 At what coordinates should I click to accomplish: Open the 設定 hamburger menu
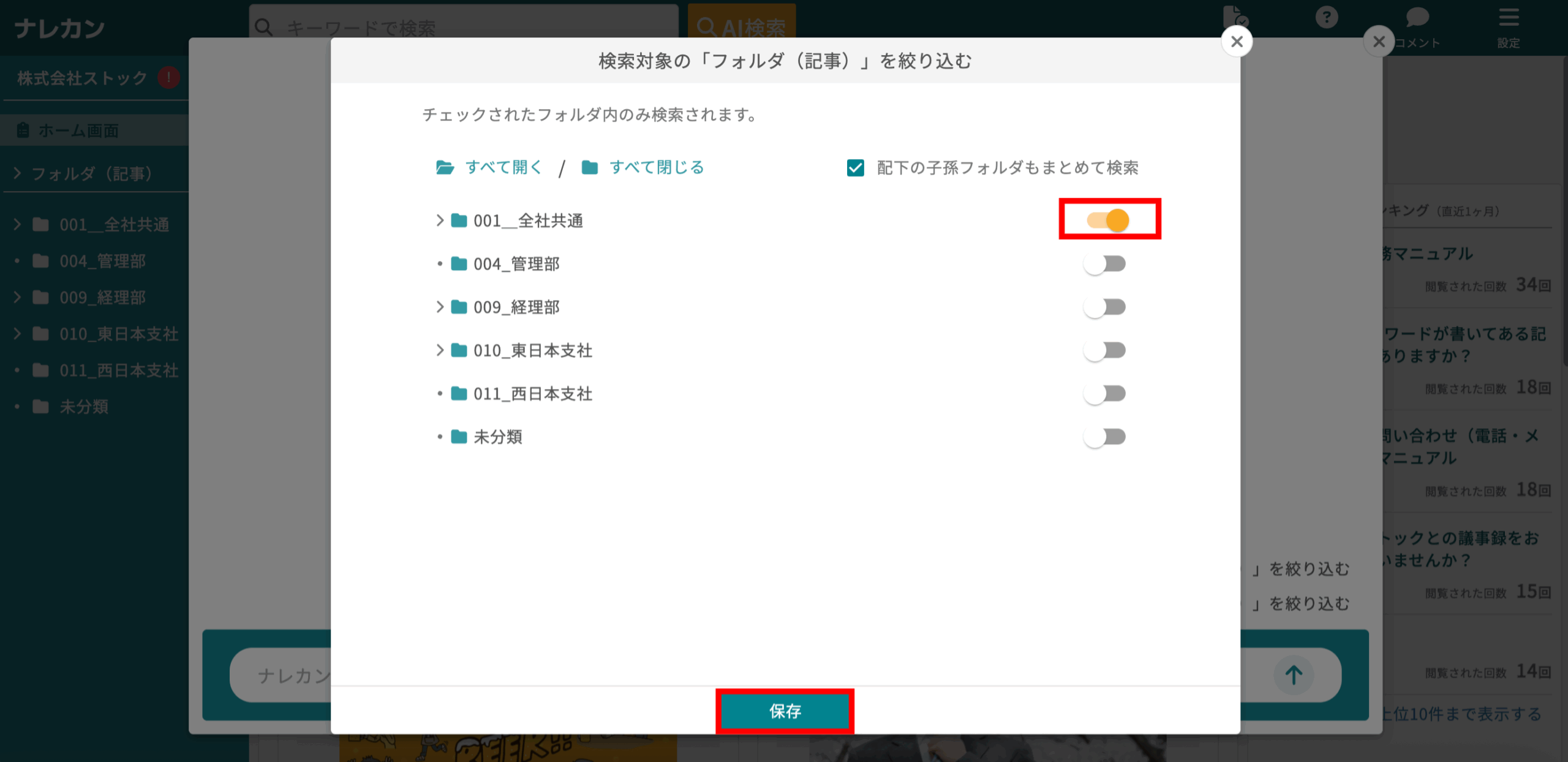[x=1509, y=27]
